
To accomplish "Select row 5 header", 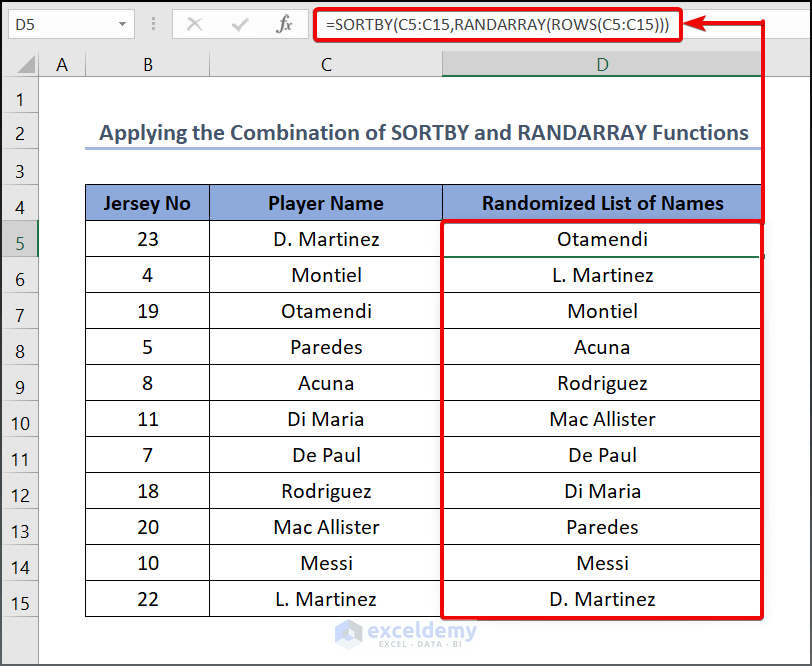I will pos(20,239).
